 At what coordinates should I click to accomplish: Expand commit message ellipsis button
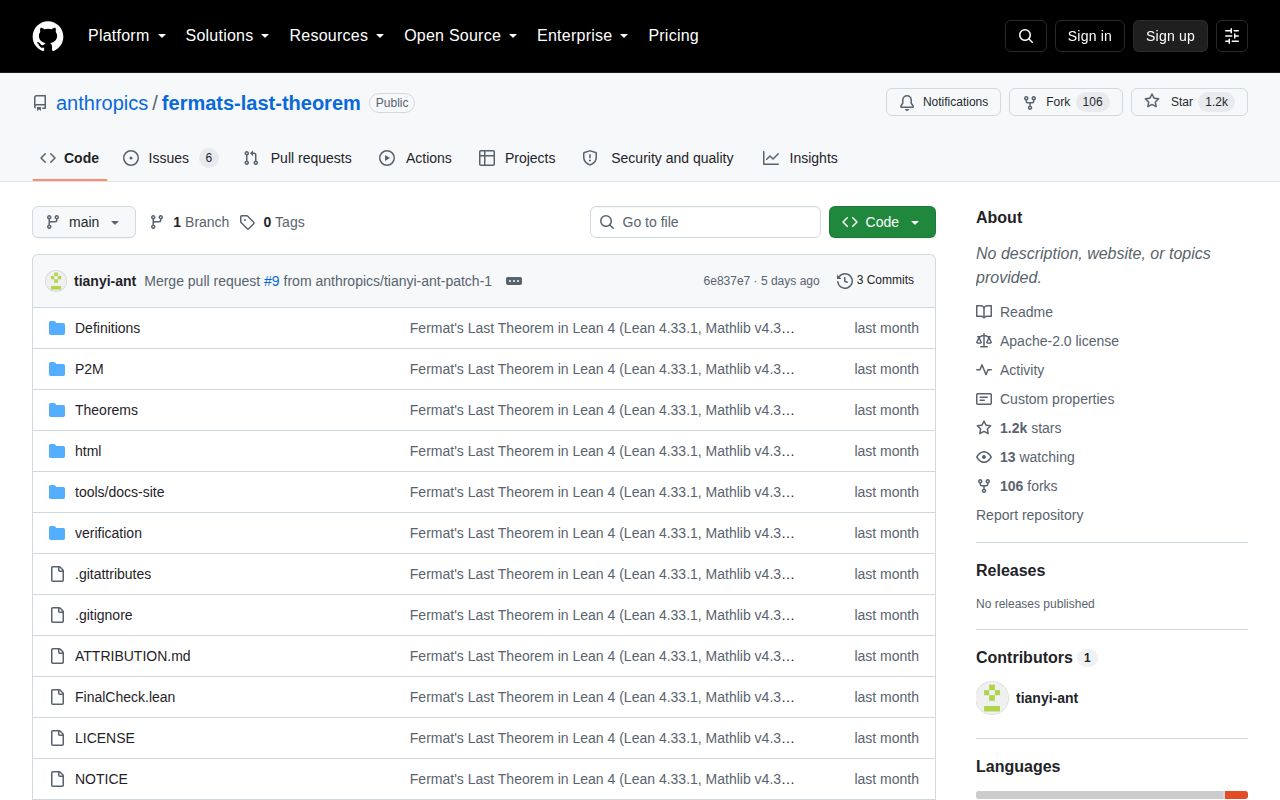tap(514, 281)
